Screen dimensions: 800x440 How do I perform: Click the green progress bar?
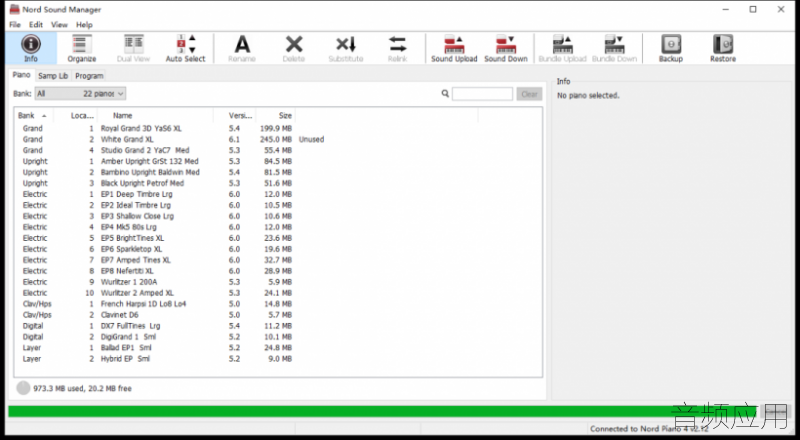(x=383, y=411)
